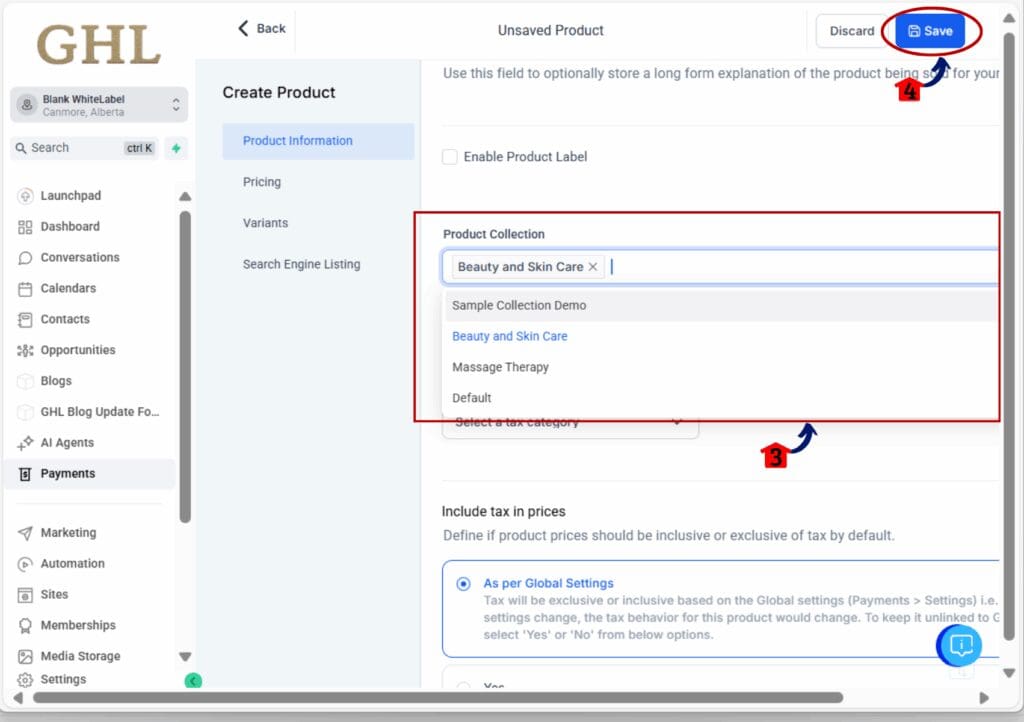Open the Opportunities pipeline icon
1024x722 pixels.
[x=25, y=351]
